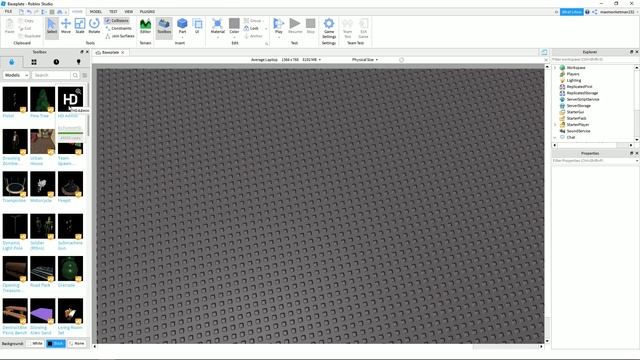Click the Anchor tool in Edit group

253,36
